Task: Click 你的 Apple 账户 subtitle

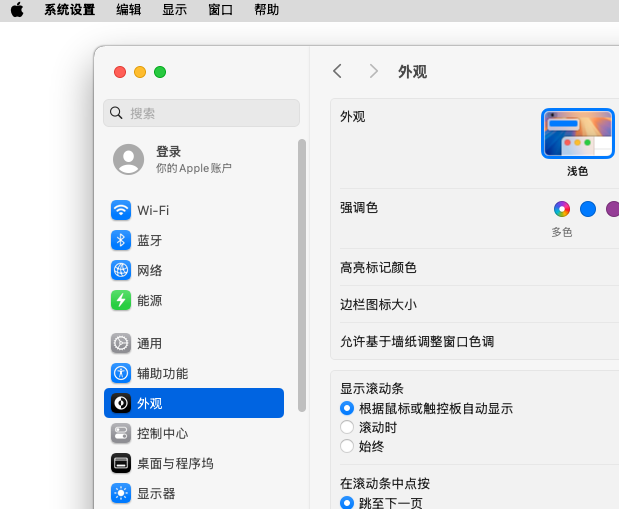Action: point(193,168)
